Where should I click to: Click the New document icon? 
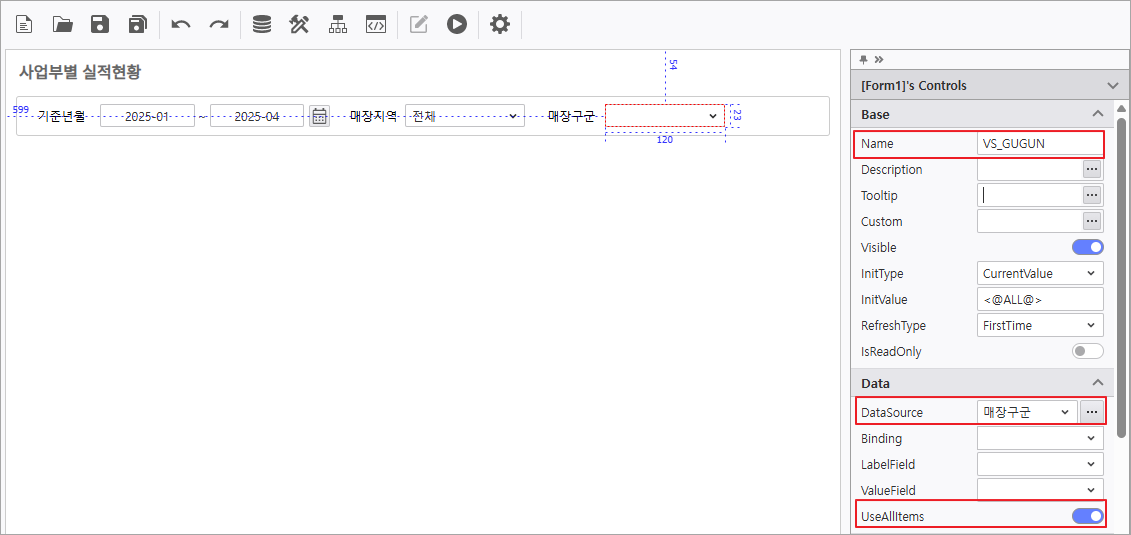pyautogui.click(x=24, y=24)
